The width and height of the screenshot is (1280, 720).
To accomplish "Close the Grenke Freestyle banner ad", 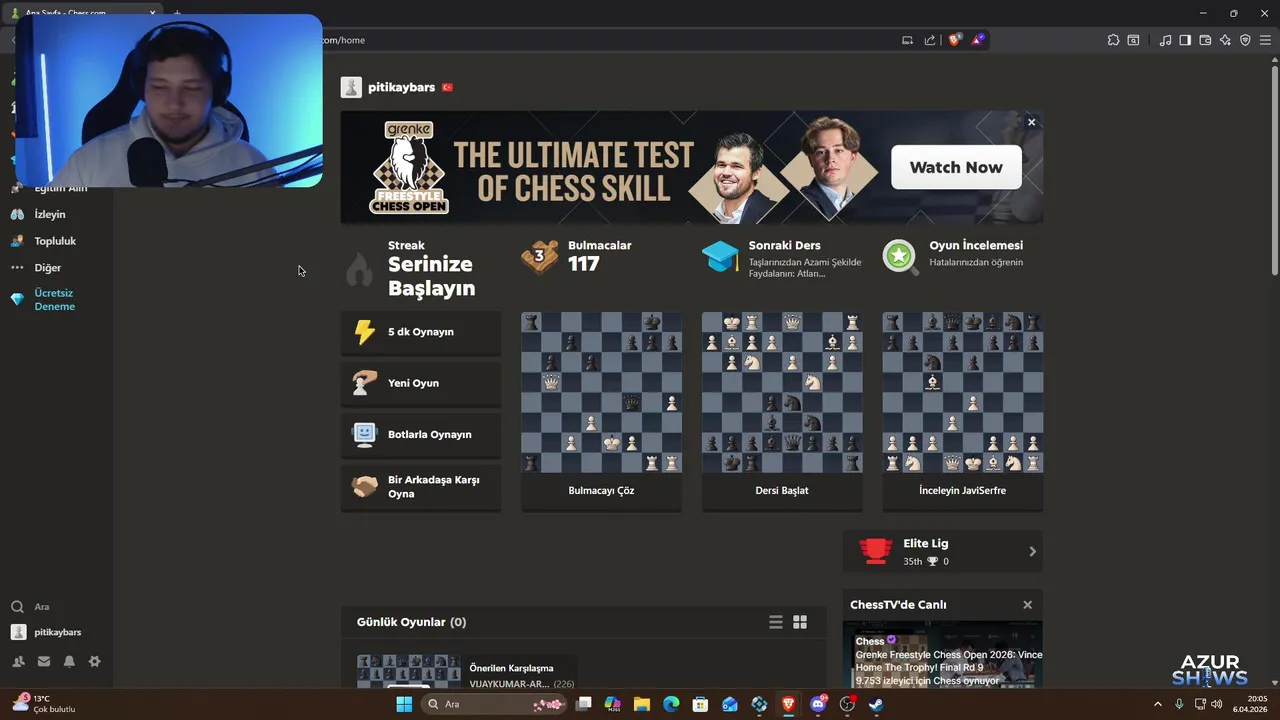I will pyautogui.click(x=1031, y=122).
